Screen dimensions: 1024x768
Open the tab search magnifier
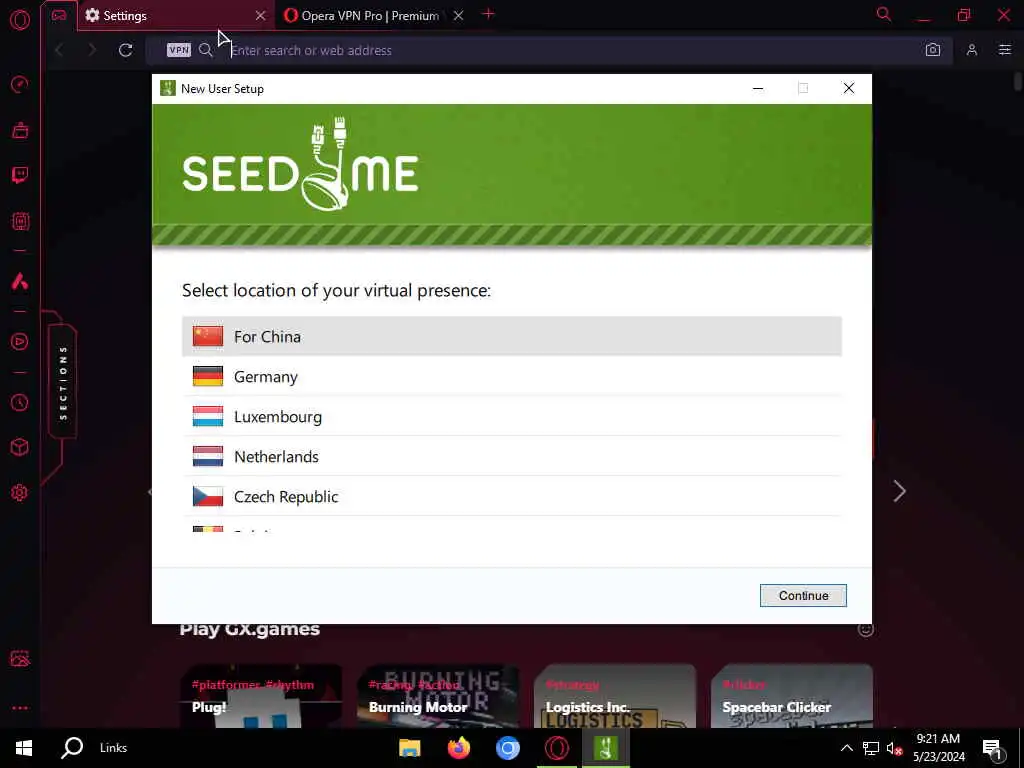884,14
